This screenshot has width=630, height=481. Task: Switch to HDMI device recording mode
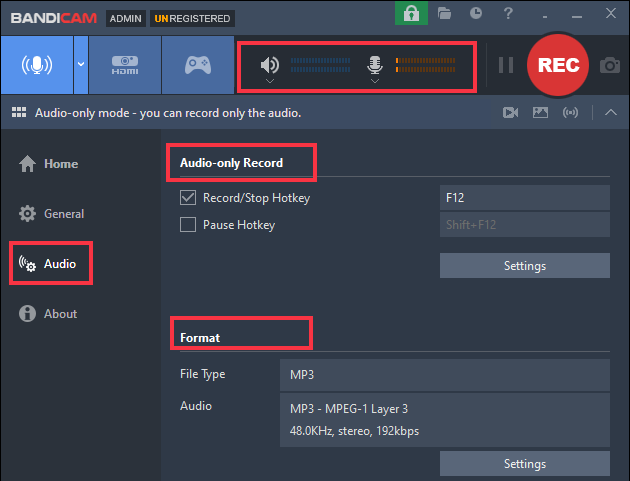124,65
